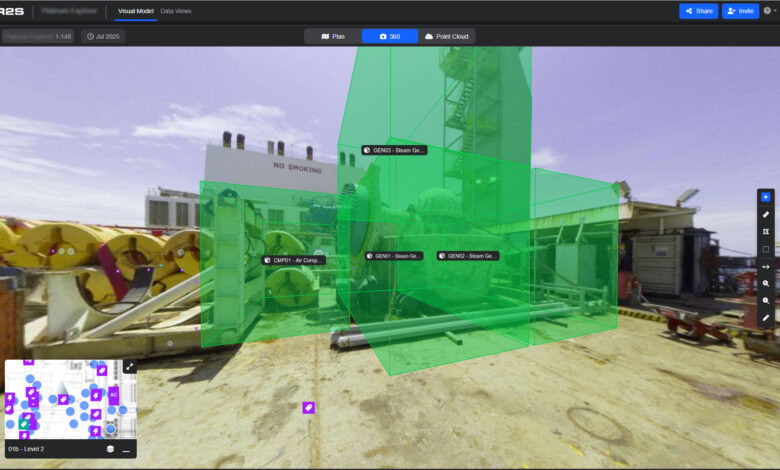Open the Jul 2025 date selector
The height and width of the screenshot is (470, 780).
point(103,36)
